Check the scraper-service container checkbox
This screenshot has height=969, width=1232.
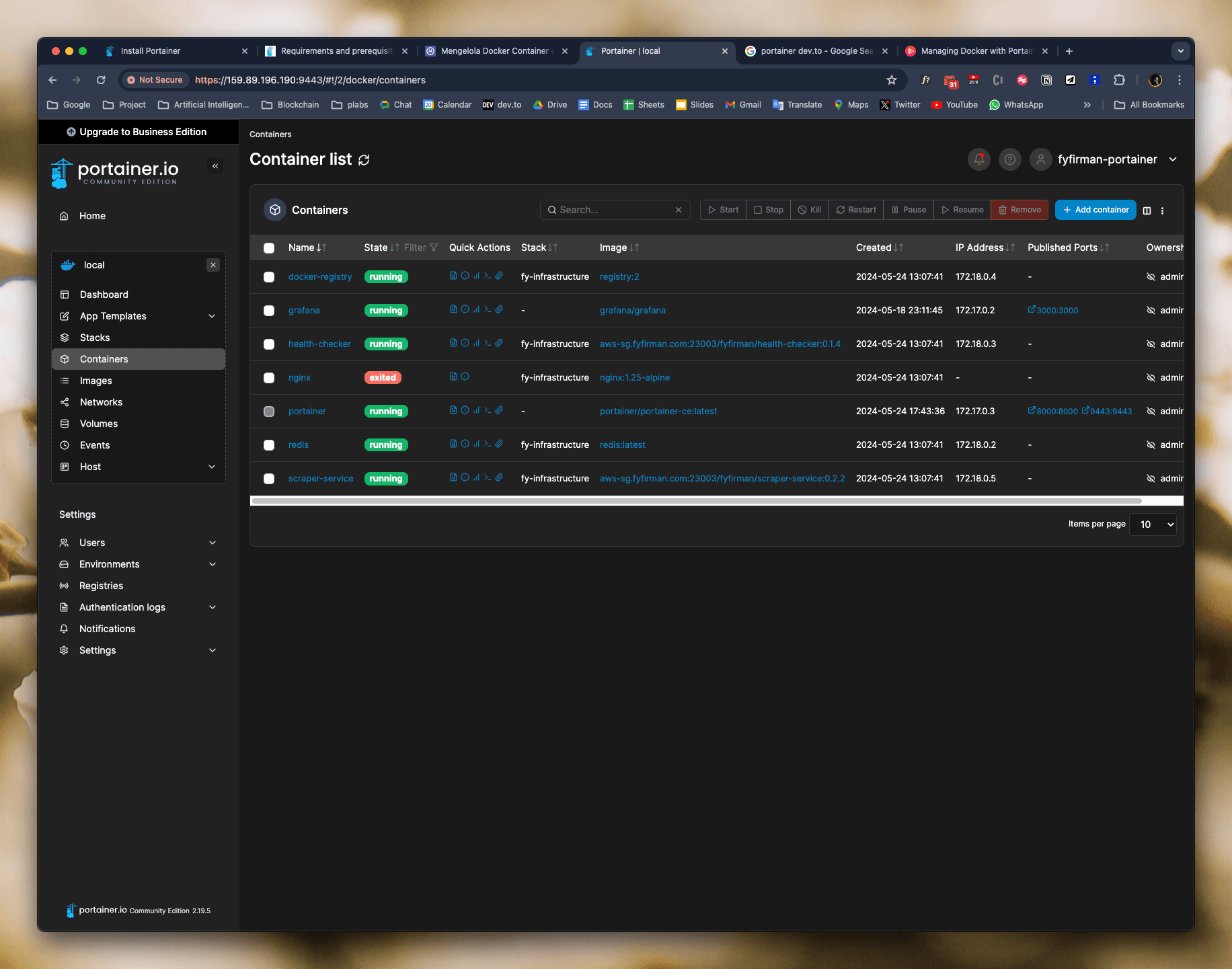click(269, 478)
